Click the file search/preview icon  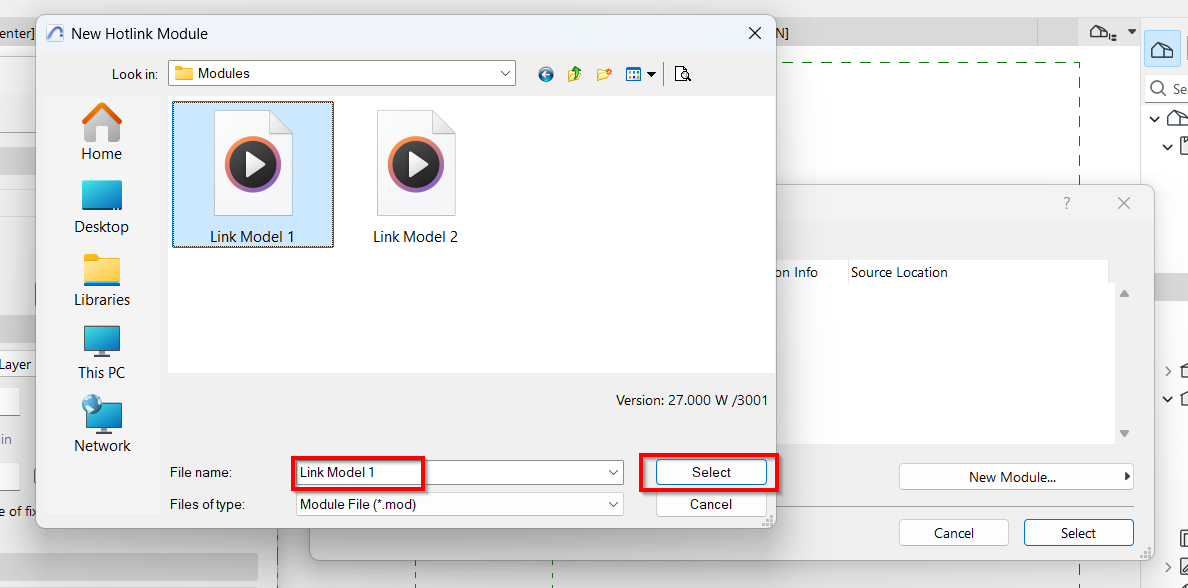pyautogui.click(x=683, y=74)
